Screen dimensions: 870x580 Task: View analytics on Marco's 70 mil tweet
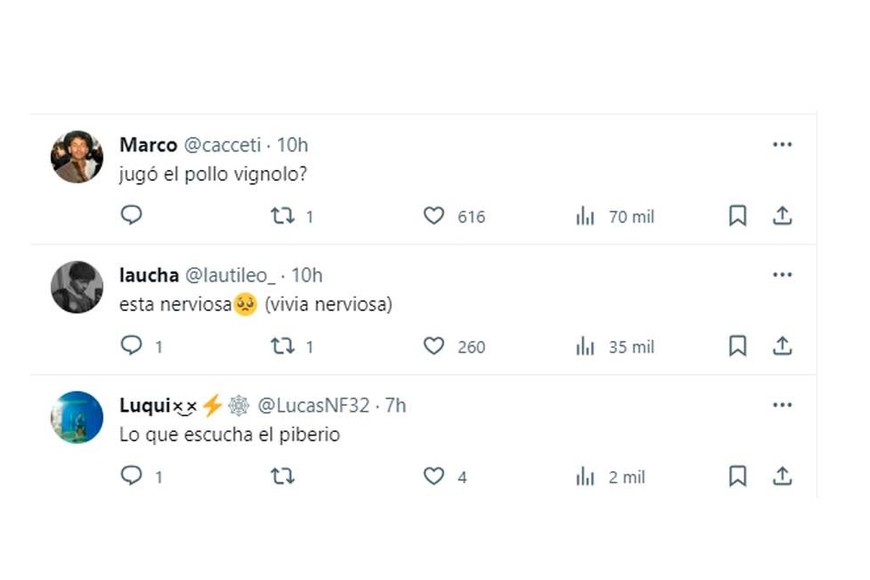[x=585, y=216]
